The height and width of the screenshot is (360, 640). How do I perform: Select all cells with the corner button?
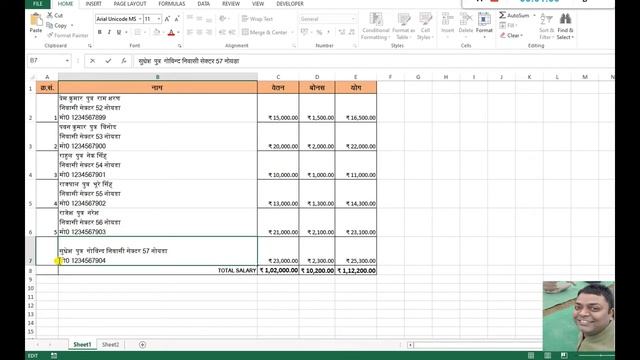31,77
